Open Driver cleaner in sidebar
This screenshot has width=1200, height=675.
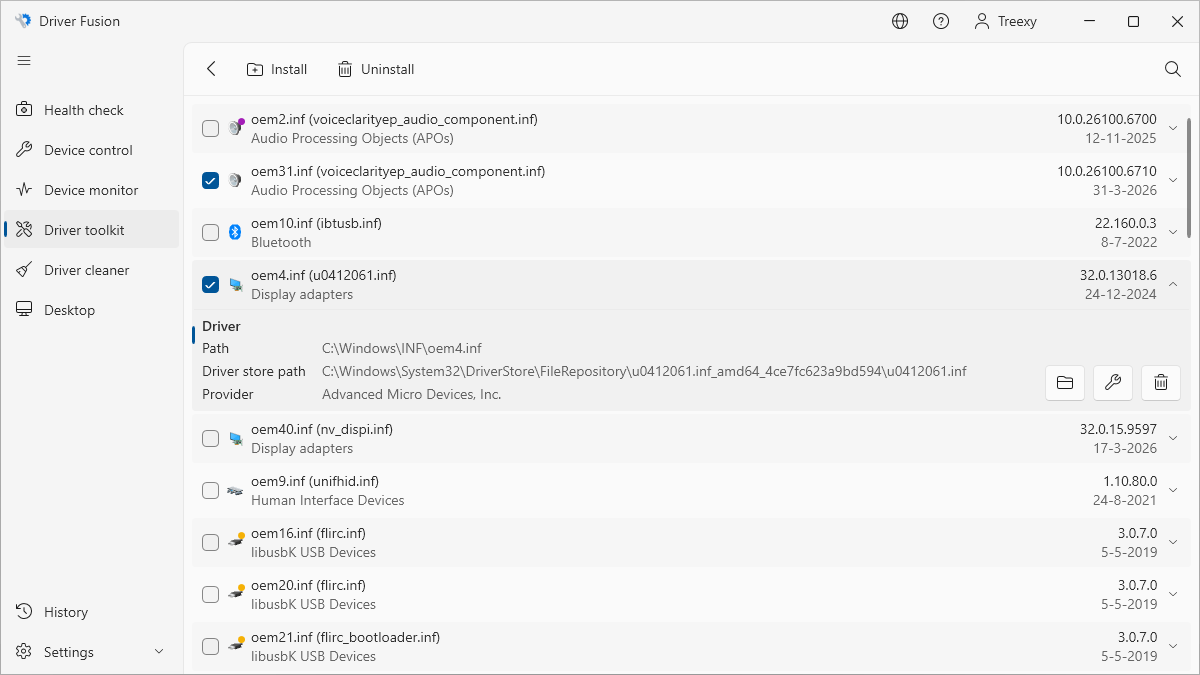87,270
